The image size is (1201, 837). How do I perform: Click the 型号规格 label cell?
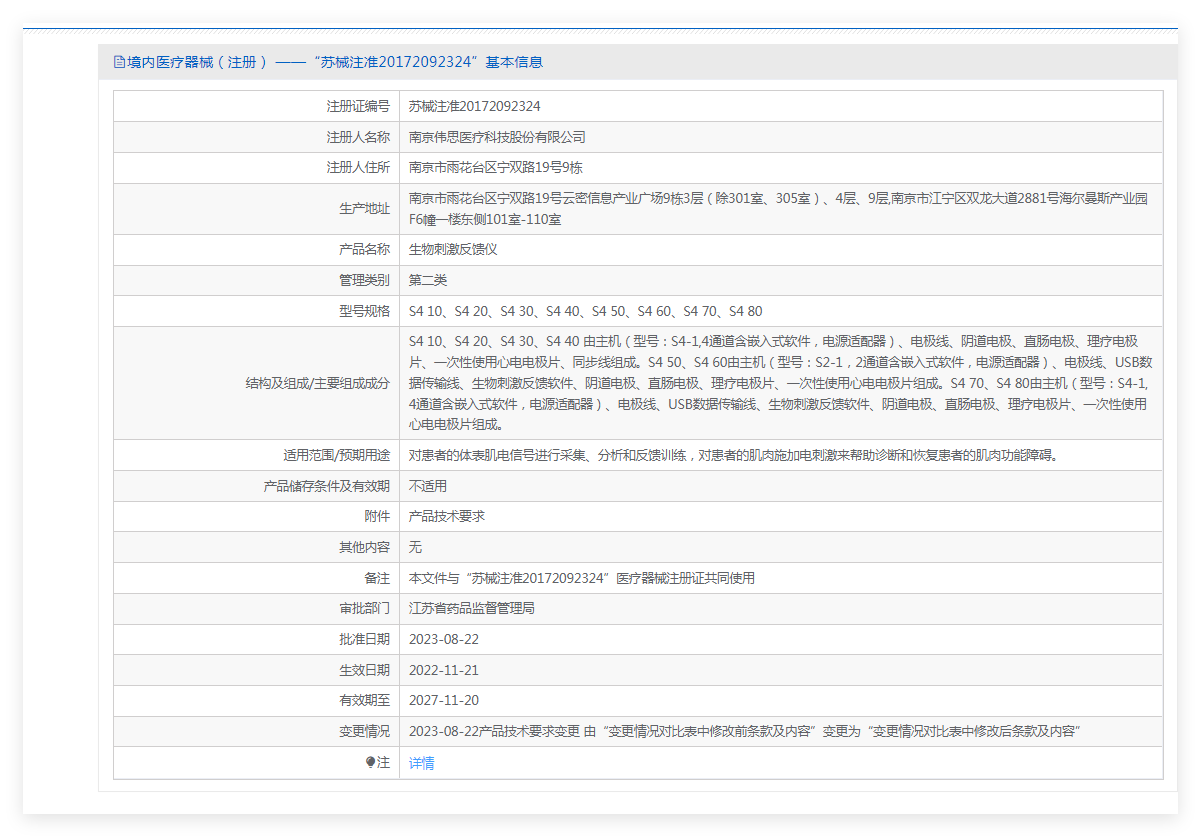(x=256, y=312)
